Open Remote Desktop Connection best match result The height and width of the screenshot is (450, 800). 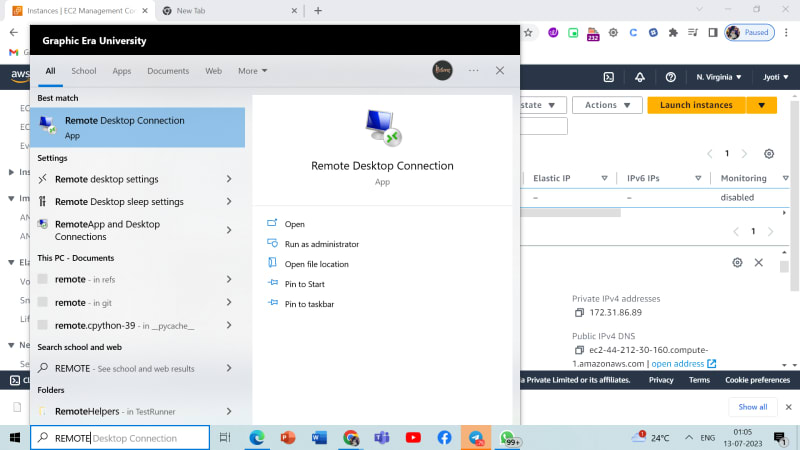pos(137,127)
